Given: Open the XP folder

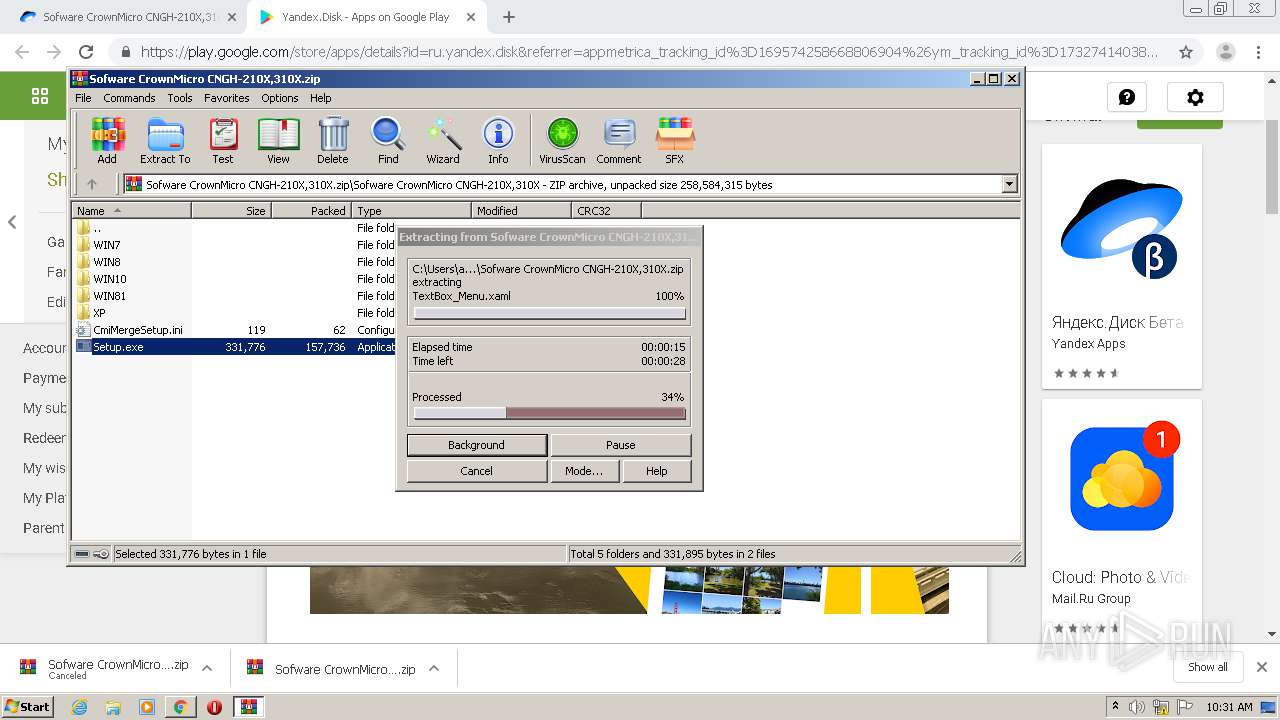Looking at the screenshot, I should [99, 313].
